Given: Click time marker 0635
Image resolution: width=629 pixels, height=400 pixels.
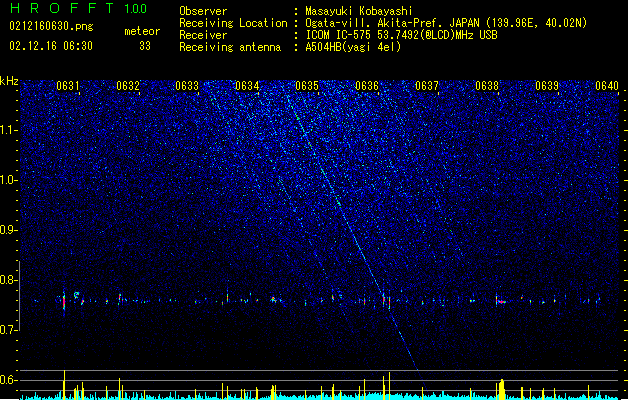Looking at the screenshot, I should [307, 86].
